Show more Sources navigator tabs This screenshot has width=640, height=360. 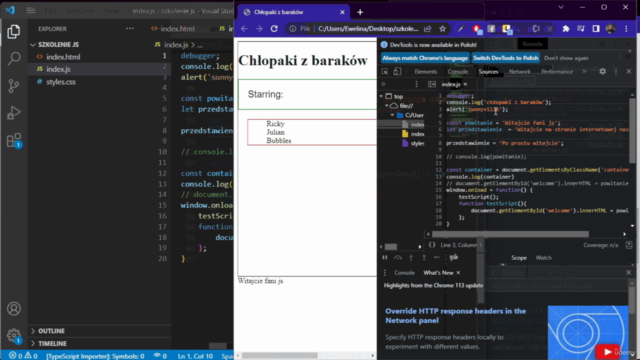pyautogui.click(x=383, y=84)
